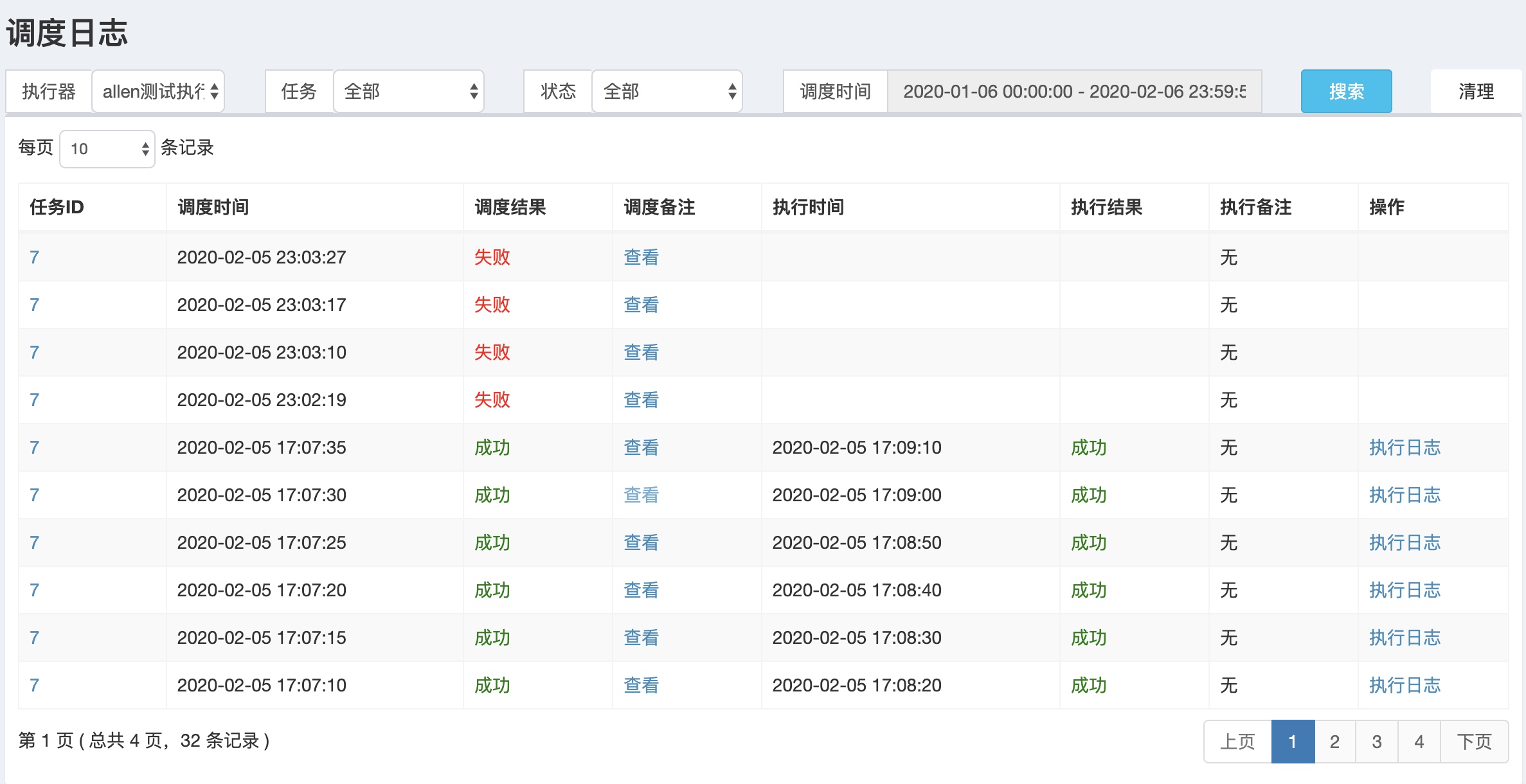Screen dimensions: 1526x784
Task: Click the 调度时间 date range field
Action: pos(1074,91)
